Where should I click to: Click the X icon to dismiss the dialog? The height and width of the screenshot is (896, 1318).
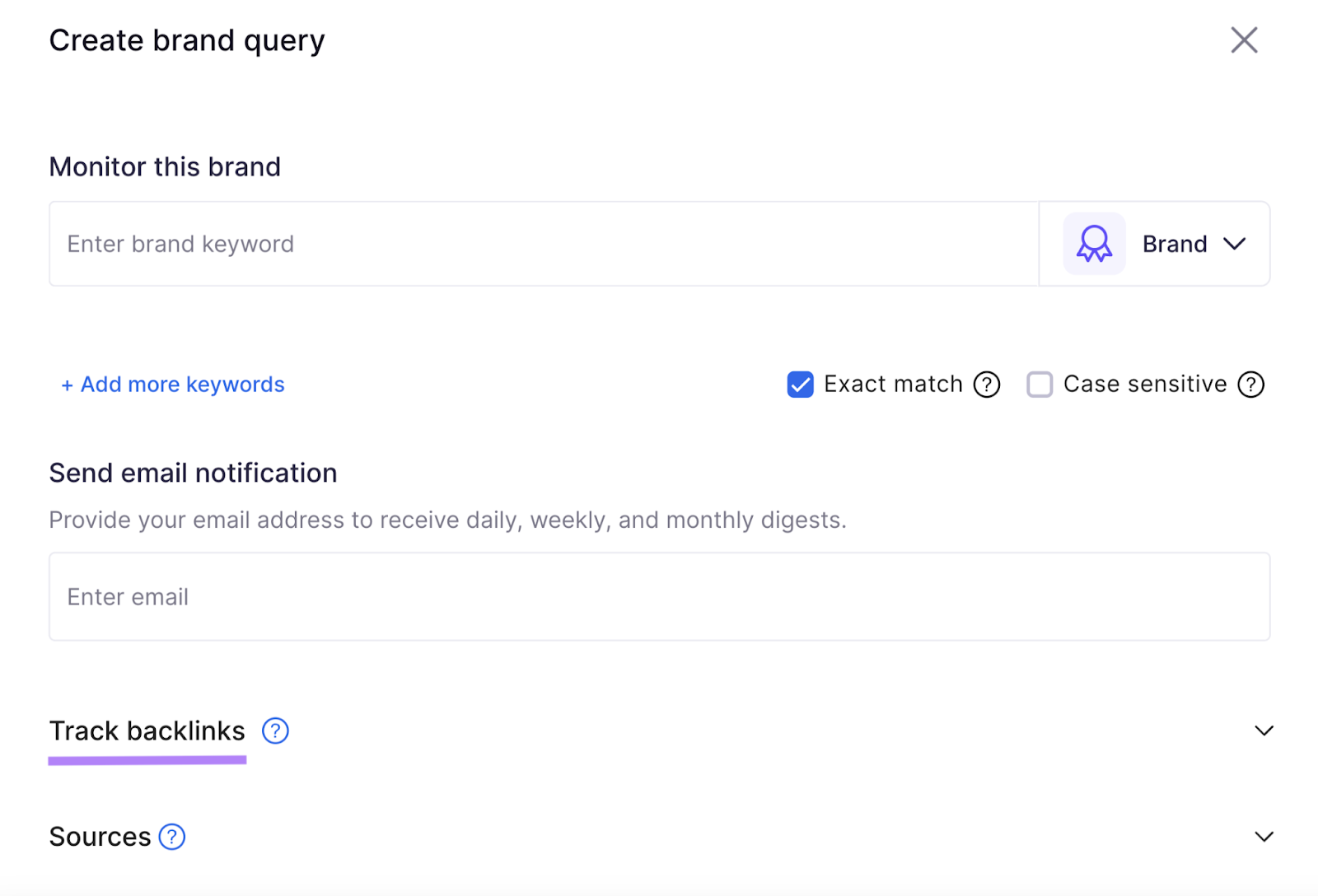tap(1244, 40)
